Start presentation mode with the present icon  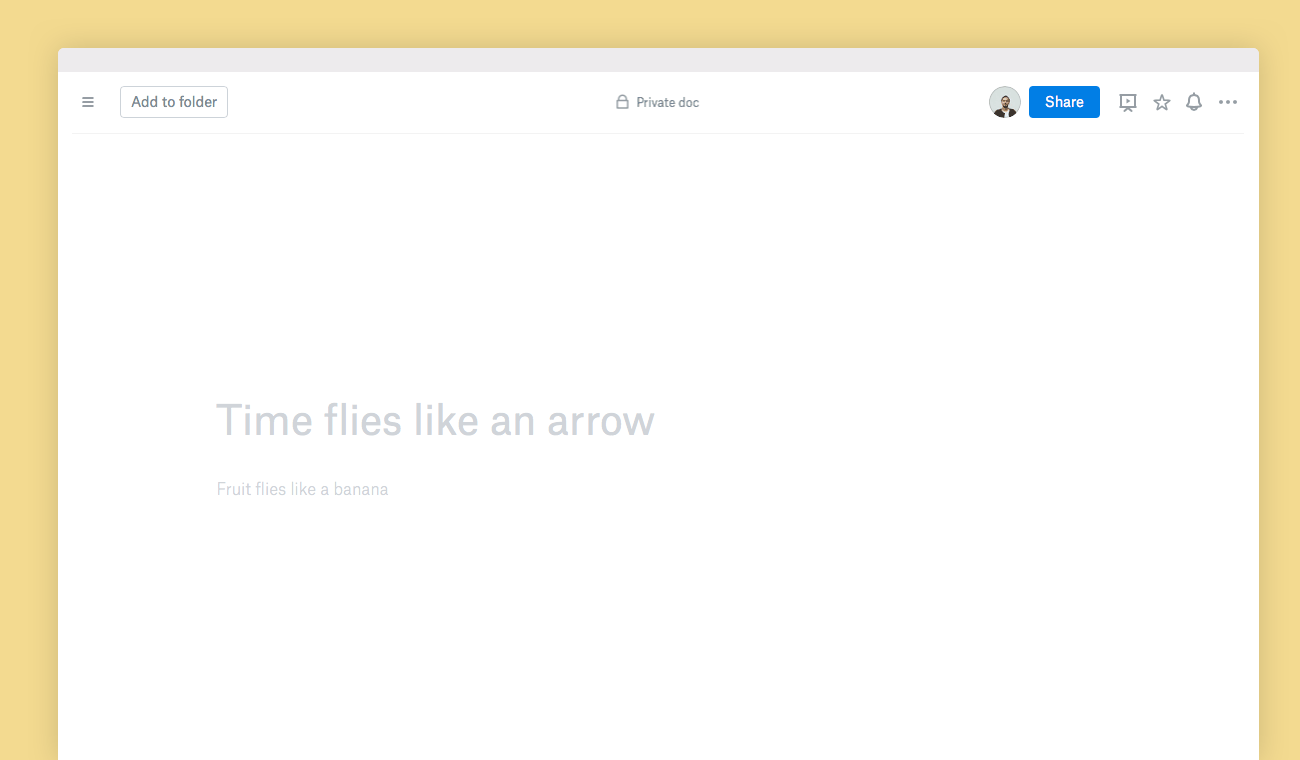tap(1128, 102)
